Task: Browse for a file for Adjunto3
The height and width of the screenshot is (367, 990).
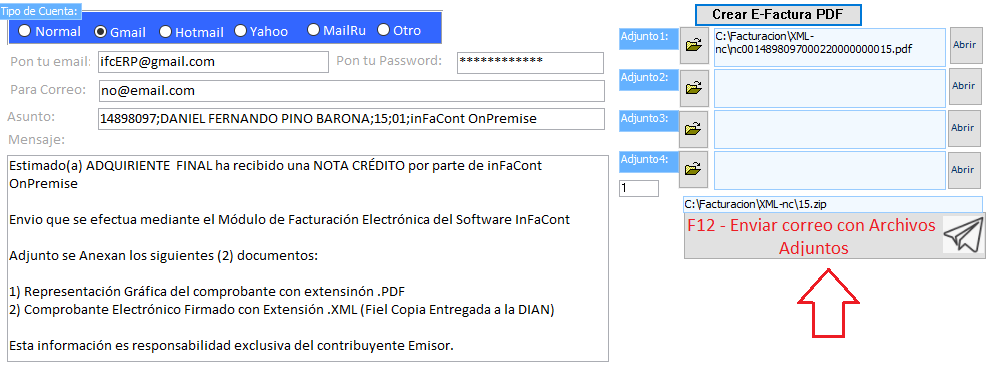Action: (x=695, y=129)
